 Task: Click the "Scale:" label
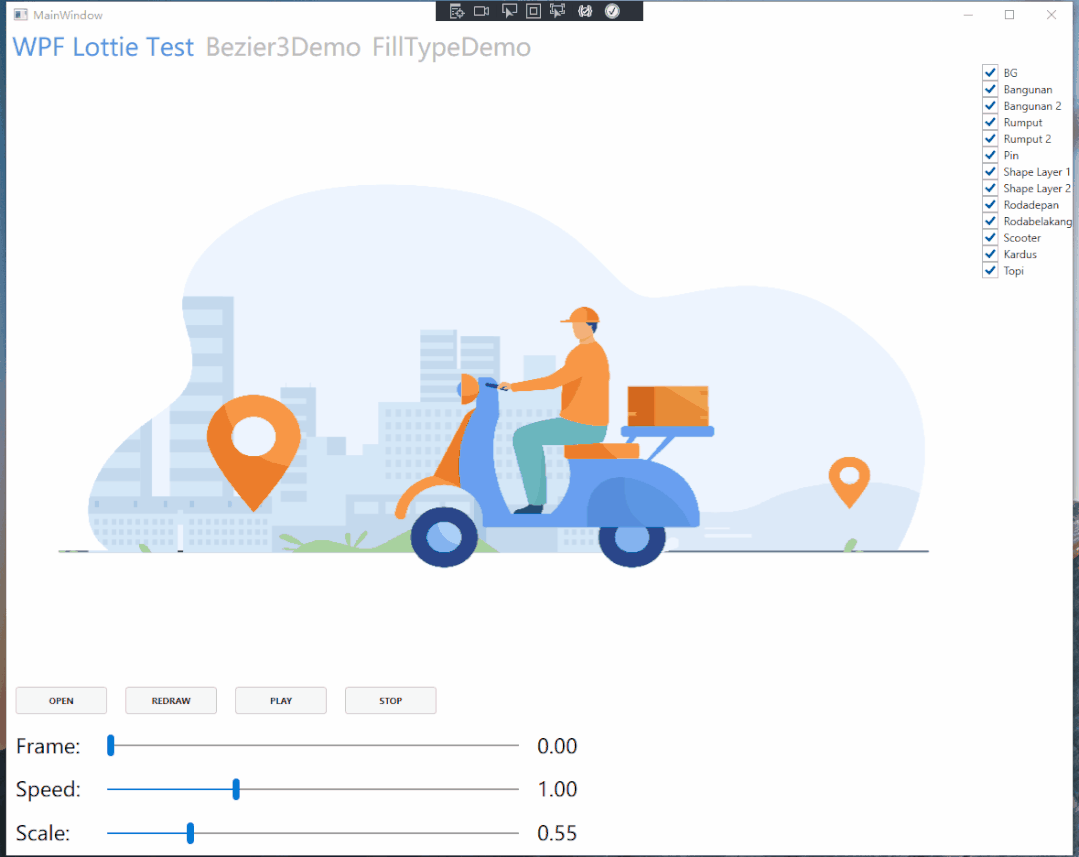[x=43, y=834]
